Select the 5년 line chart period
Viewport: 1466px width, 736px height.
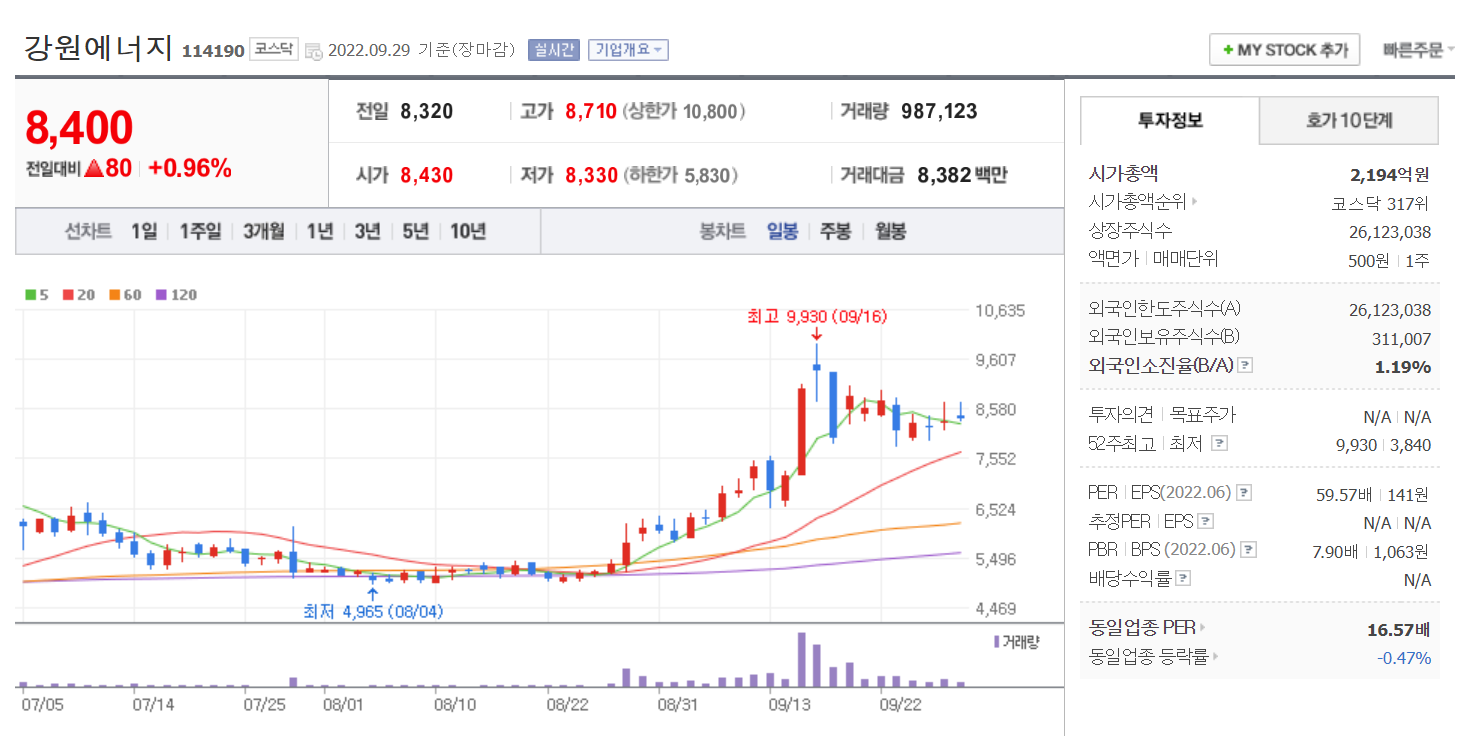[x=416, y=231]
